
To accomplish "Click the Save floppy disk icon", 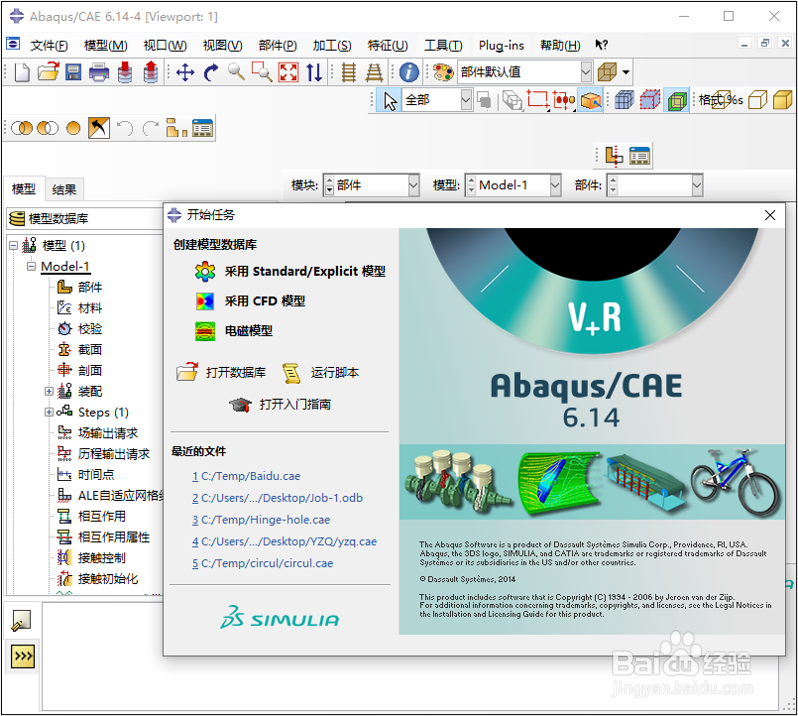I will (73, 72).
